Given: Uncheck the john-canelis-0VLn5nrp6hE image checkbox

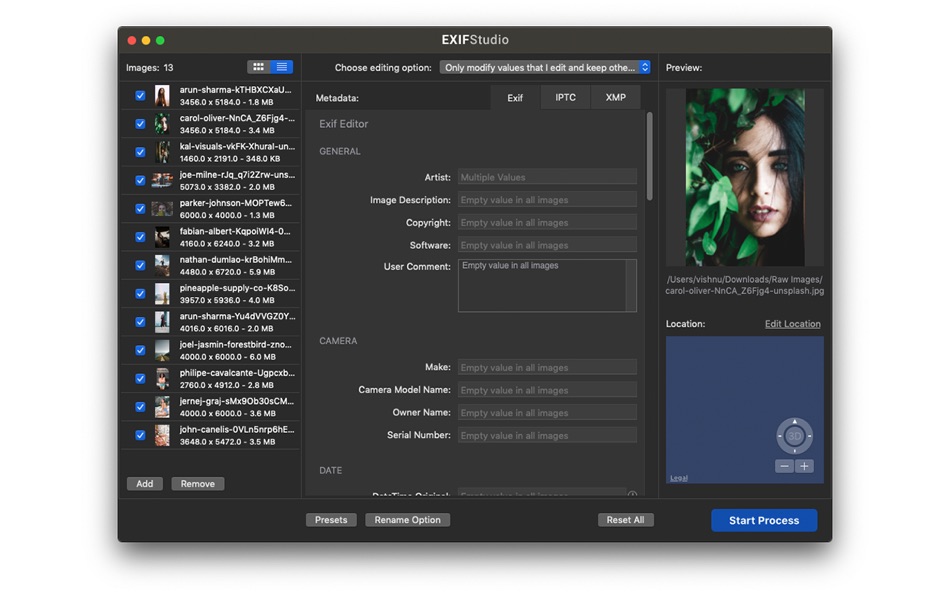Looking at the screenshot, I should coord(140,435).
